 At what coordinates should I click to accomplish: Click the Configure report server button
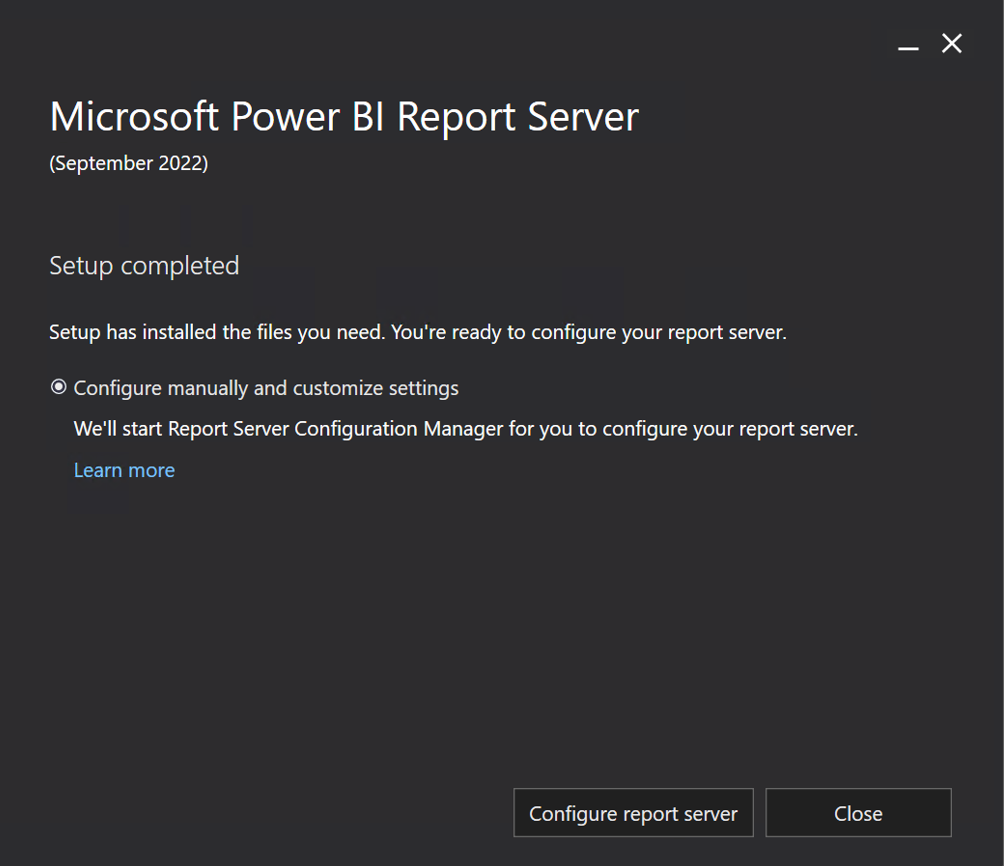(633, 813)
